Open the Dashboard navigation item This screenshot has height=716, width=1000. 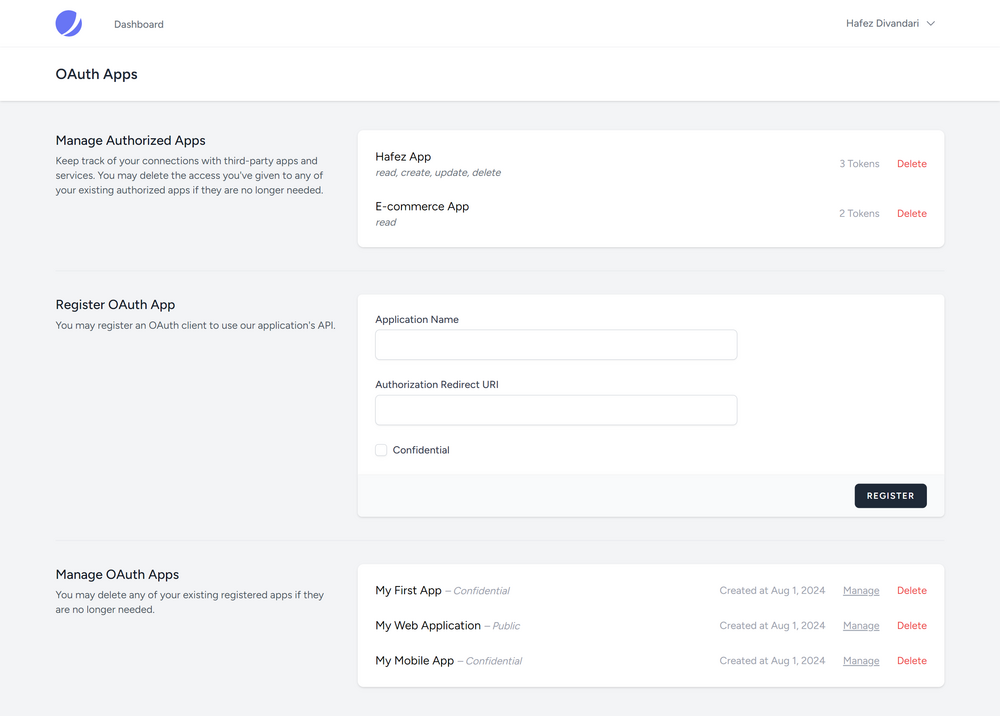click(x=138, y=24)
